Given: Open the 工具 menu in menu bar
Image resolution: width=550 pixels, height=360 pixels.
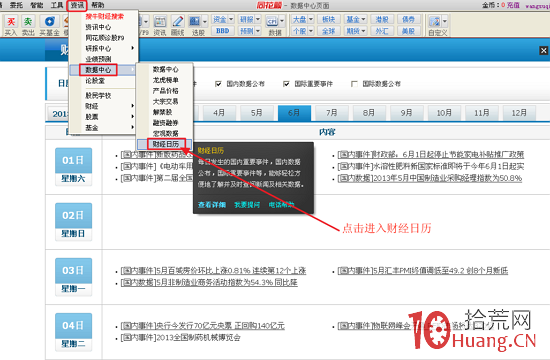Looking at the screenshot, I should (x=56, y=5).
